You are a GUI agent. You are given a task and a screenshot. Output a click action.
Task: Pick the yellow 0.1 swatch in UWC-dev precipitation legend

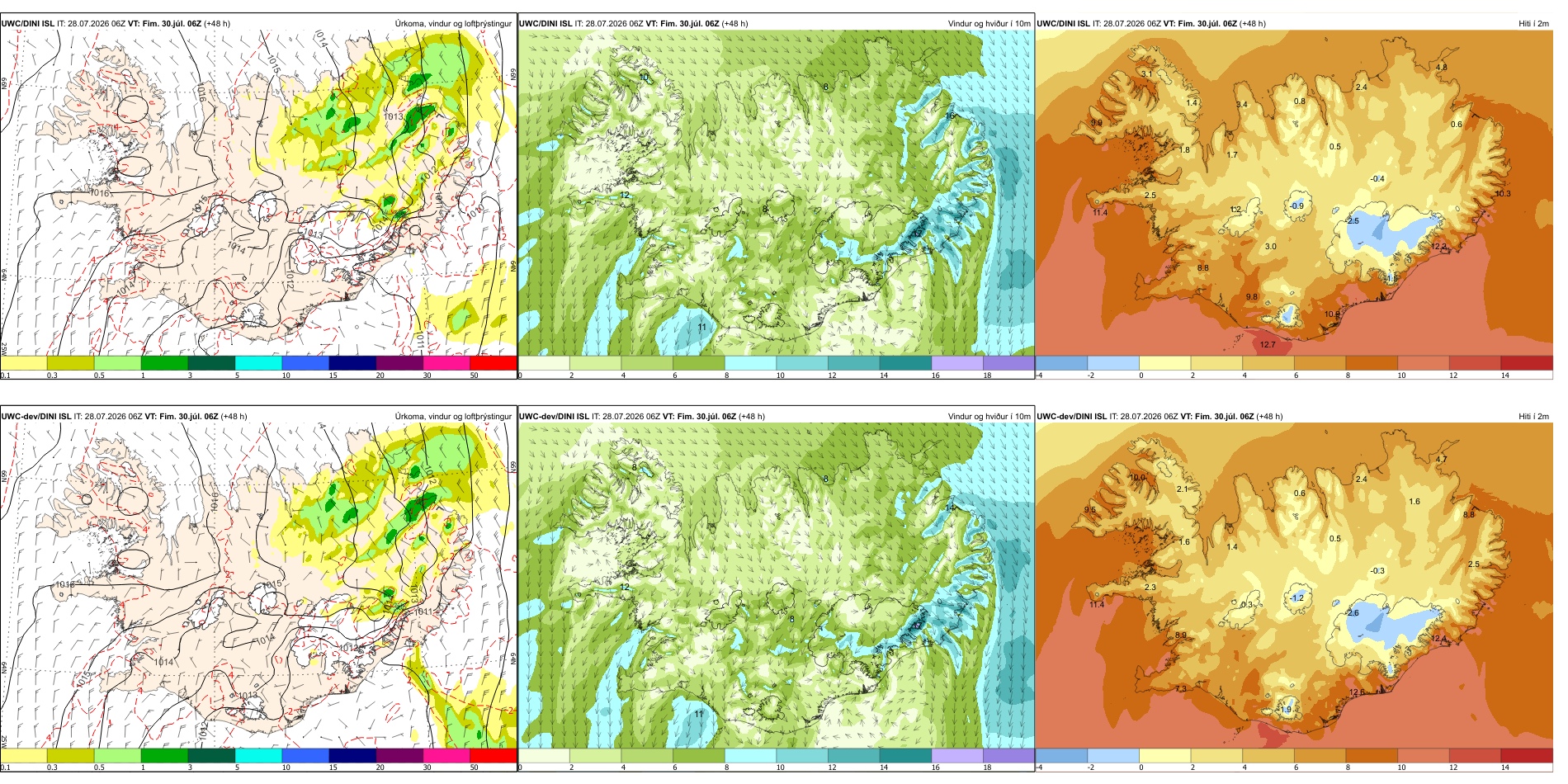(24, 756)
